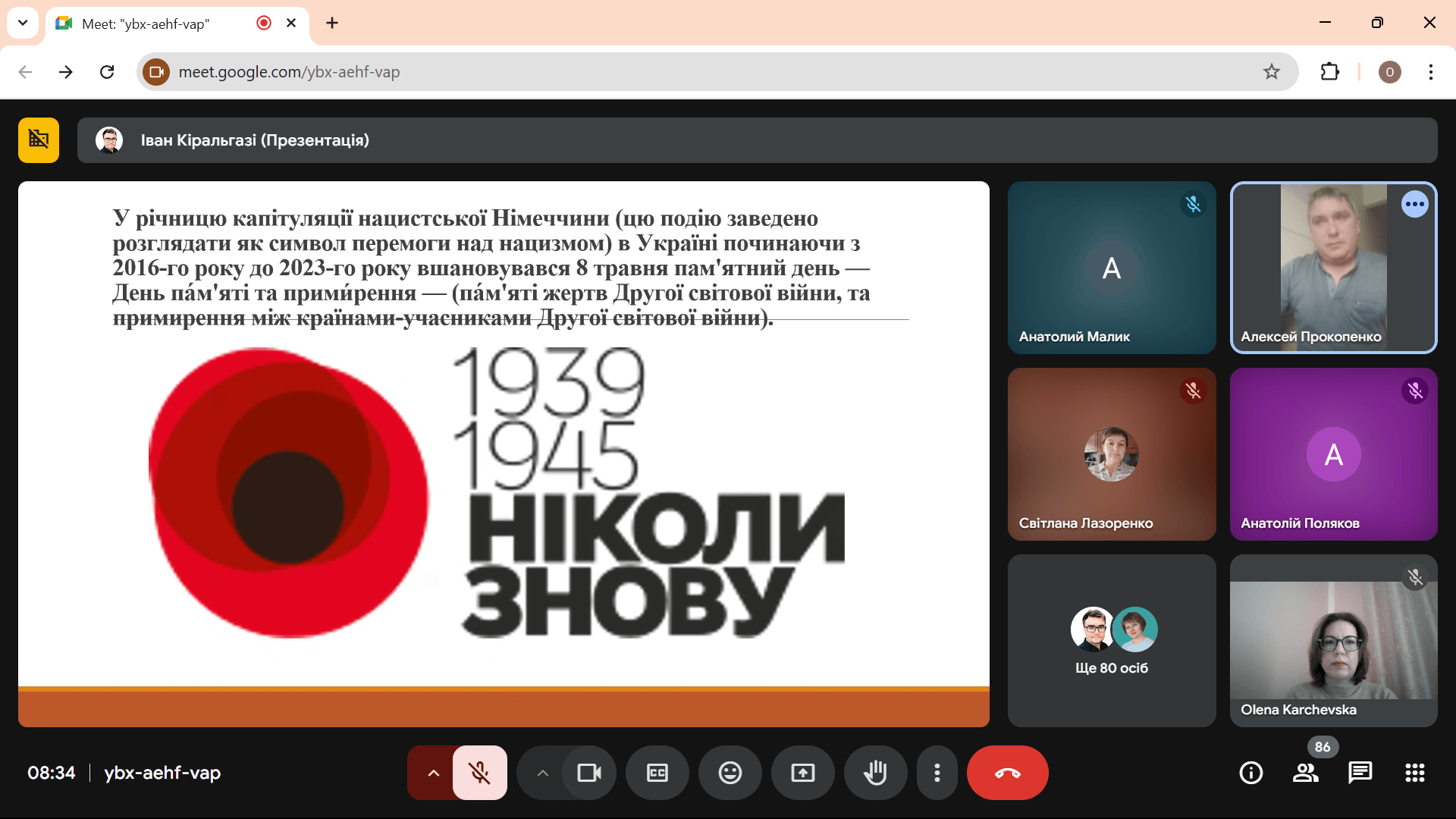Open the 'Ще 80 осіб' tile
The height and width of the screenshot is (819, 1456).
[1112, 641]
